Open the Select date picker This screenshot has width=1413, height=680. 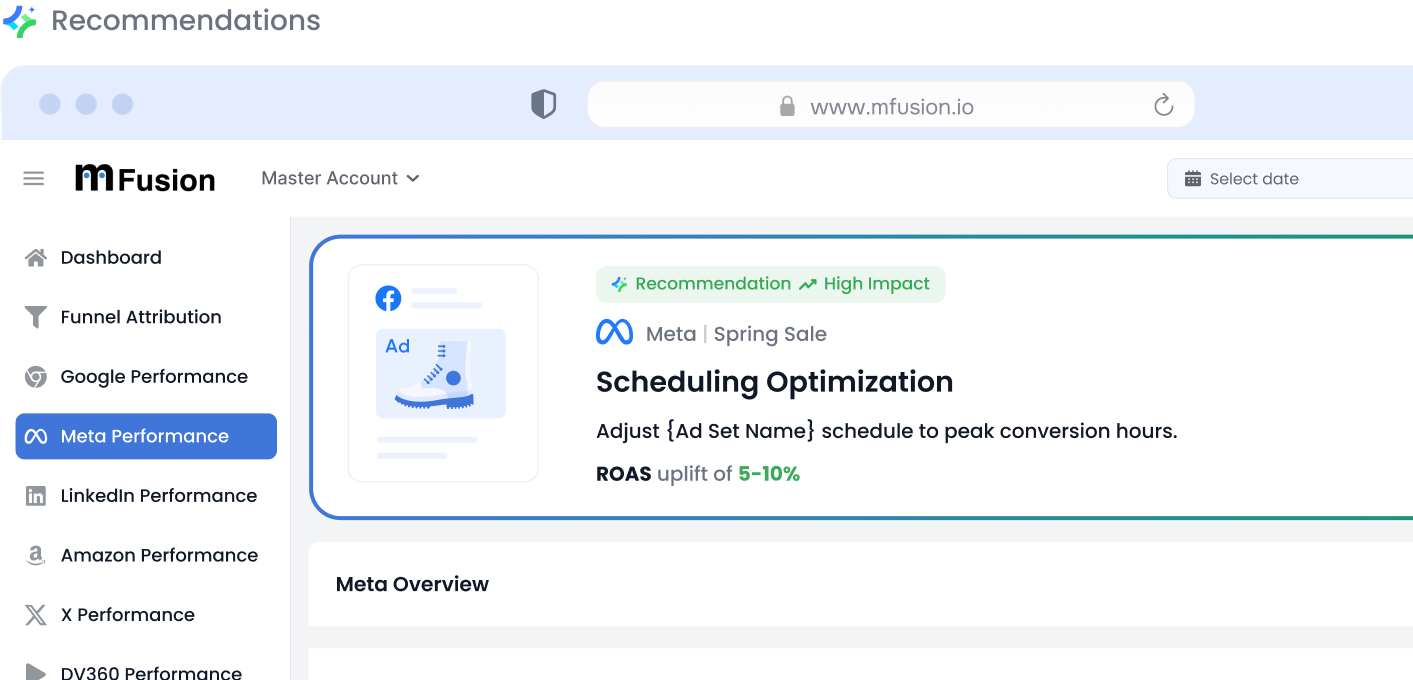(1290, 179)
